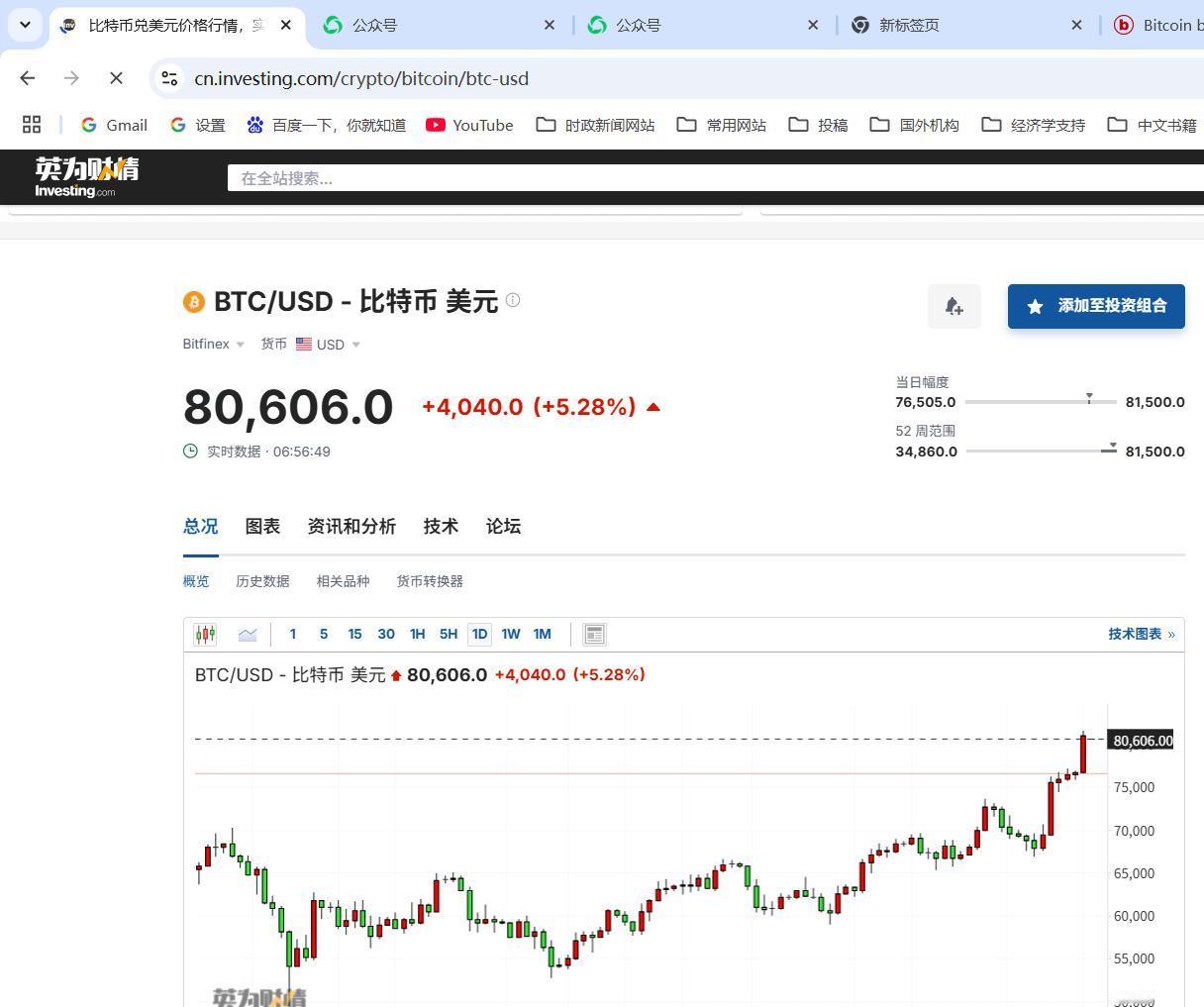
Task: Select the 资讯和分析 tab
Action: pyautogui.click(x=351, y=527)
